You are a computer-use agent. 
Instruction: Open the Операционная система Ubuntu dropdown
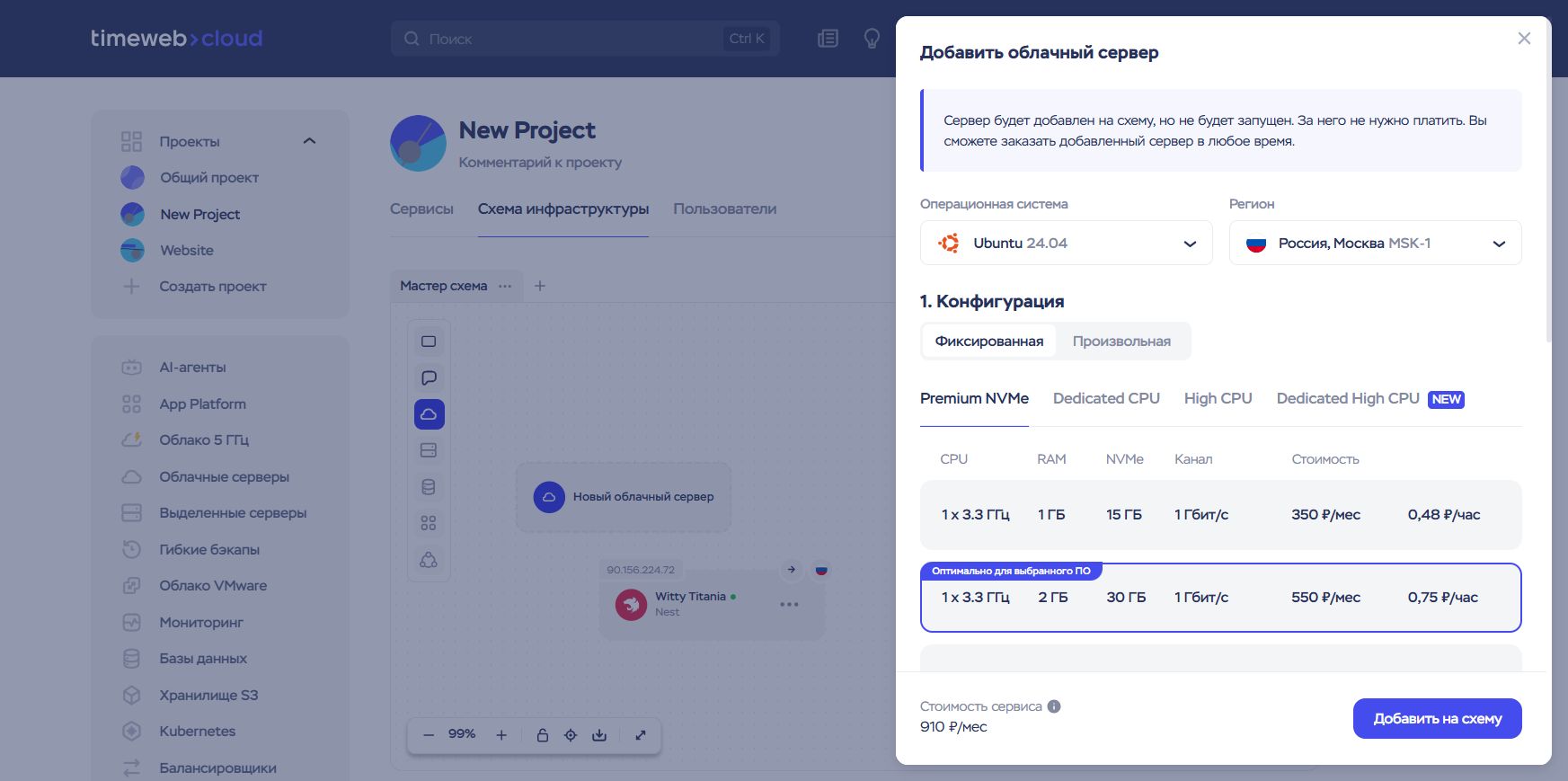point(1066,244)
